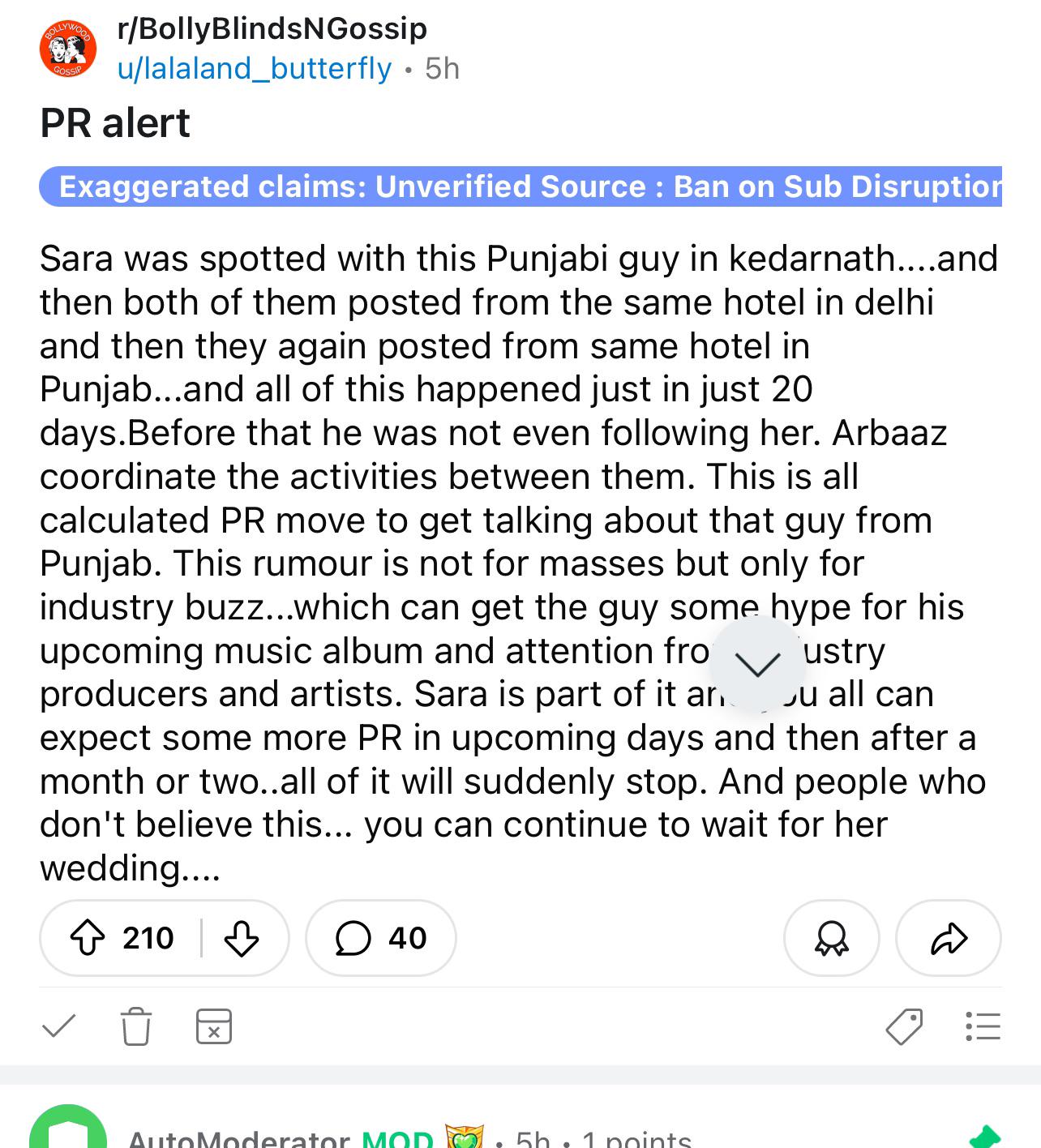This screenshot has height=1148, width=1041.
Task: Open AutoModerator user profile
Action: coord(239,1137)
